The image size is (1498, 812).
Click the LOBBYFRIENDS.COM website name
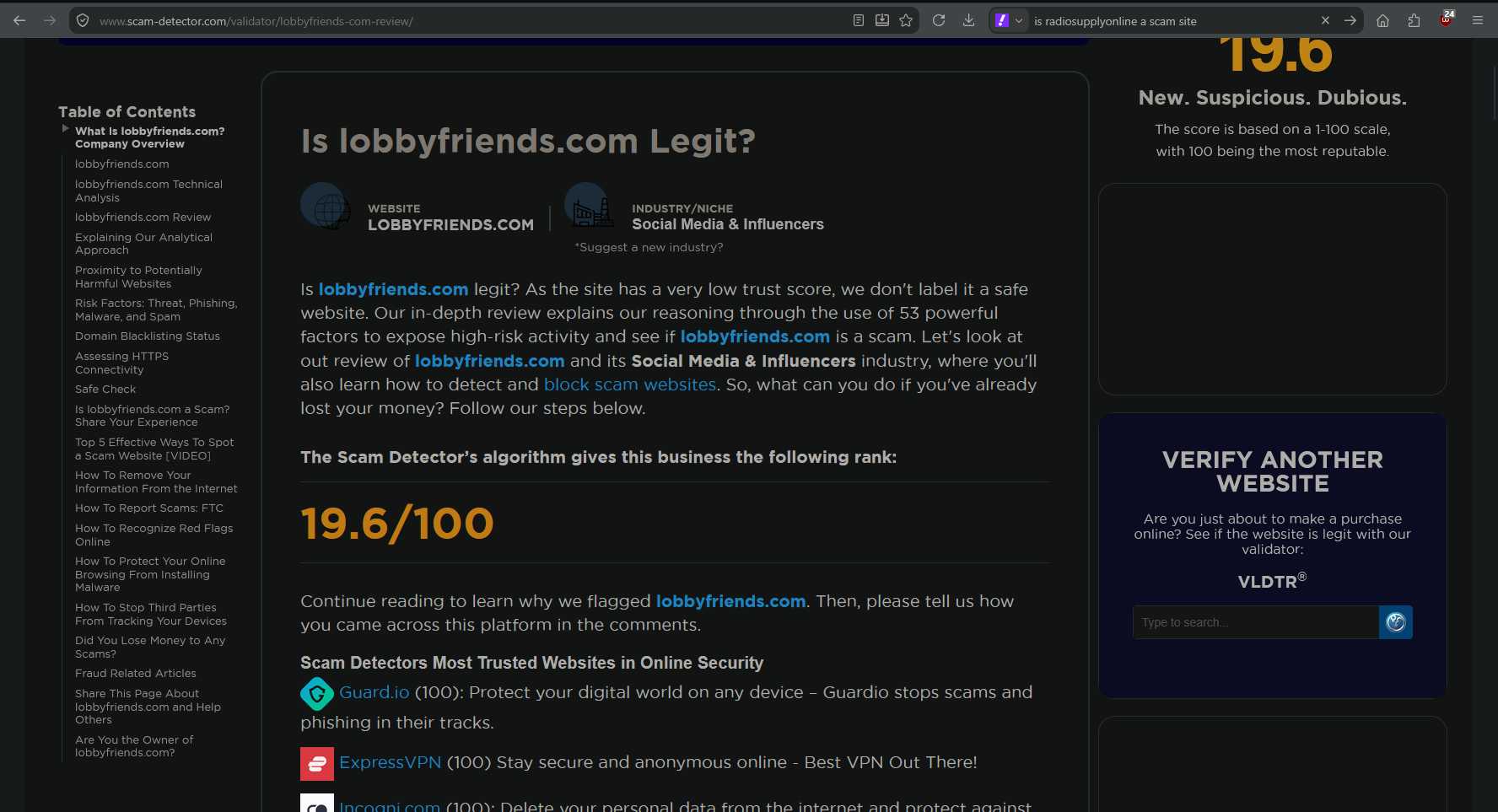coord(450,225)
